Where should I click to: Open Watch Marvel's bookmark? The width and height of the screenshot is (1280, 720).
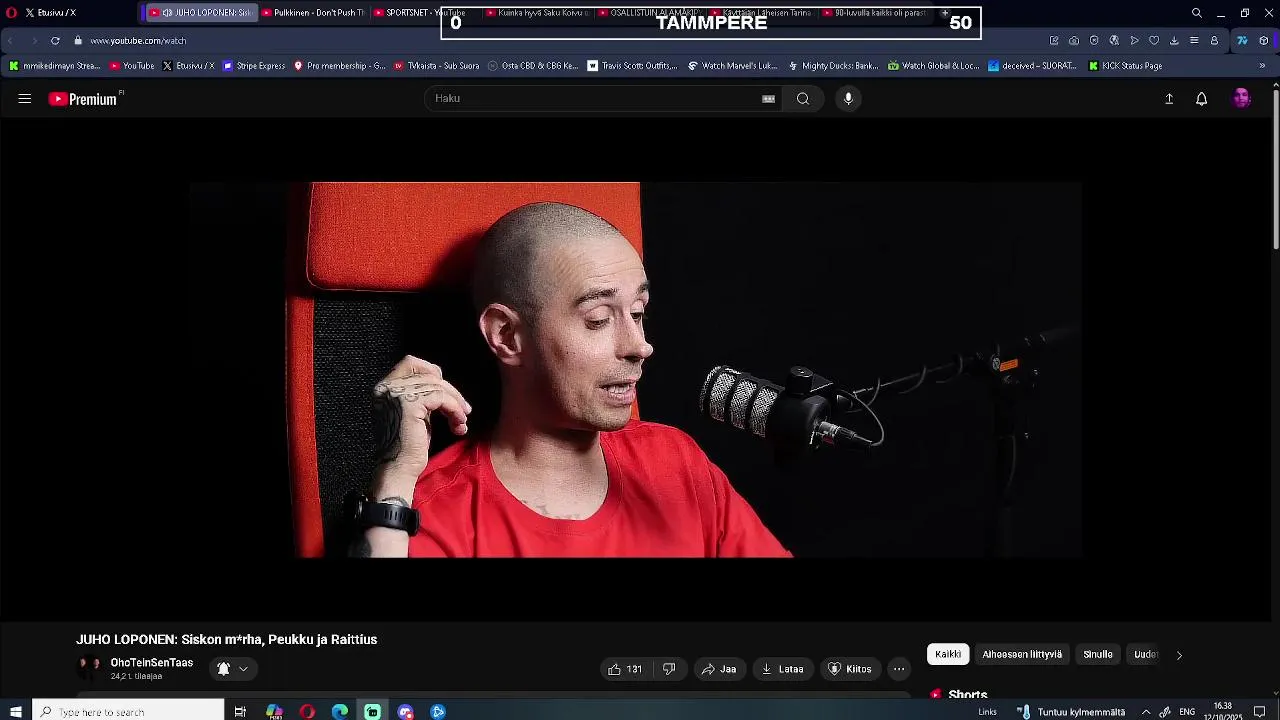click(x=732, y=66)
